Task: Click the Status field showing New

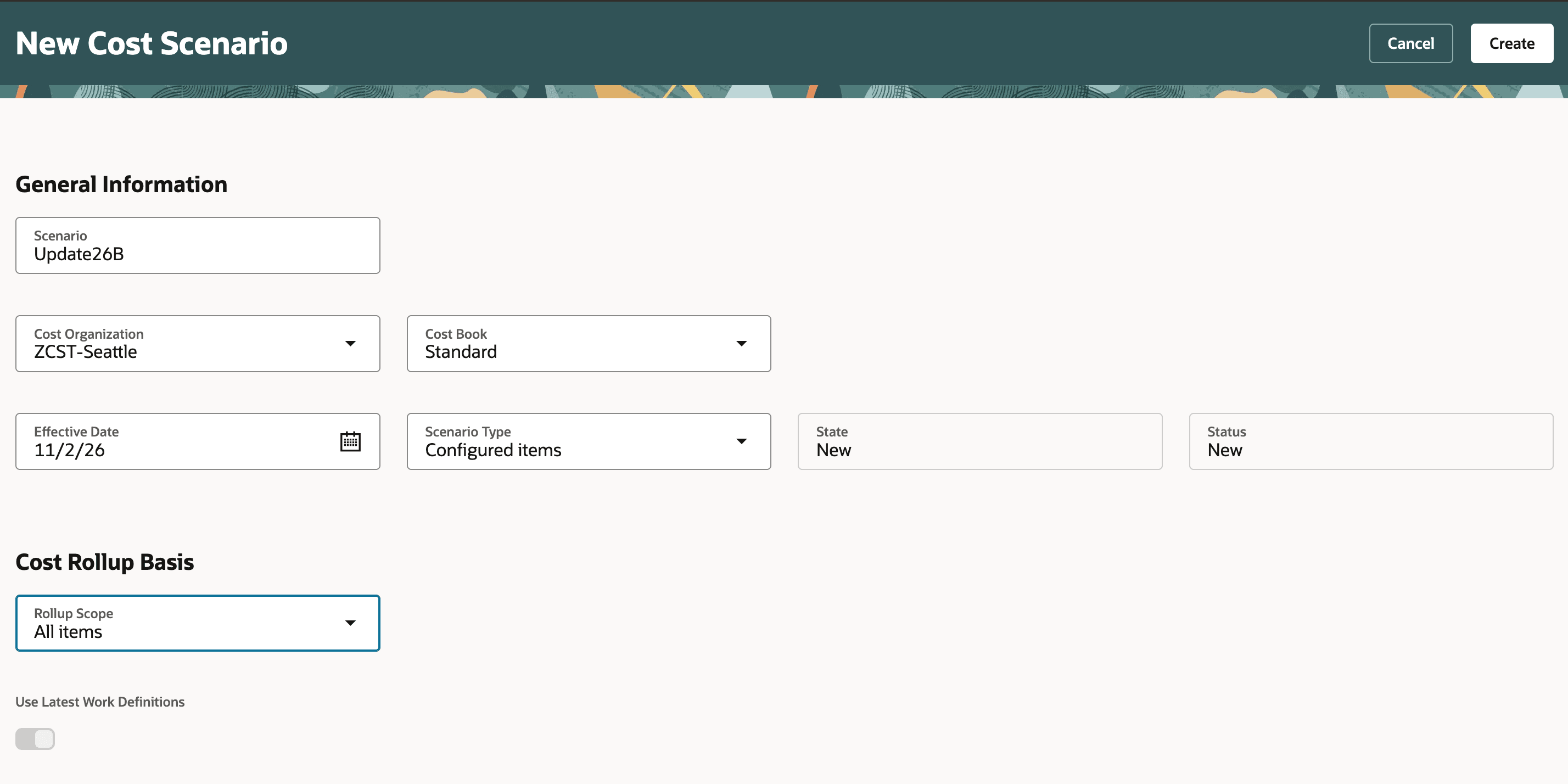Action: click(x=1371, y=441)
